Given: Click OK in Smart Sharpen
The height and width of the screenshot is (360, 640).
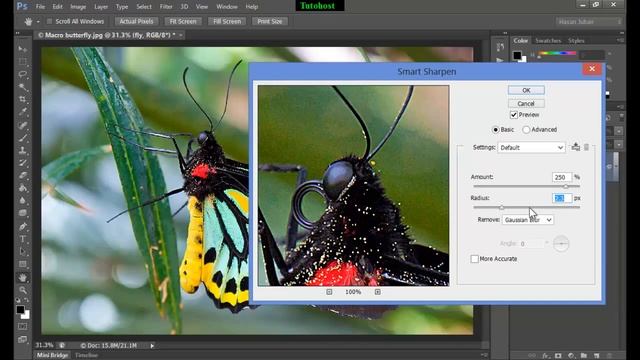Looking at the screenshot, I should tap(526, 90).
